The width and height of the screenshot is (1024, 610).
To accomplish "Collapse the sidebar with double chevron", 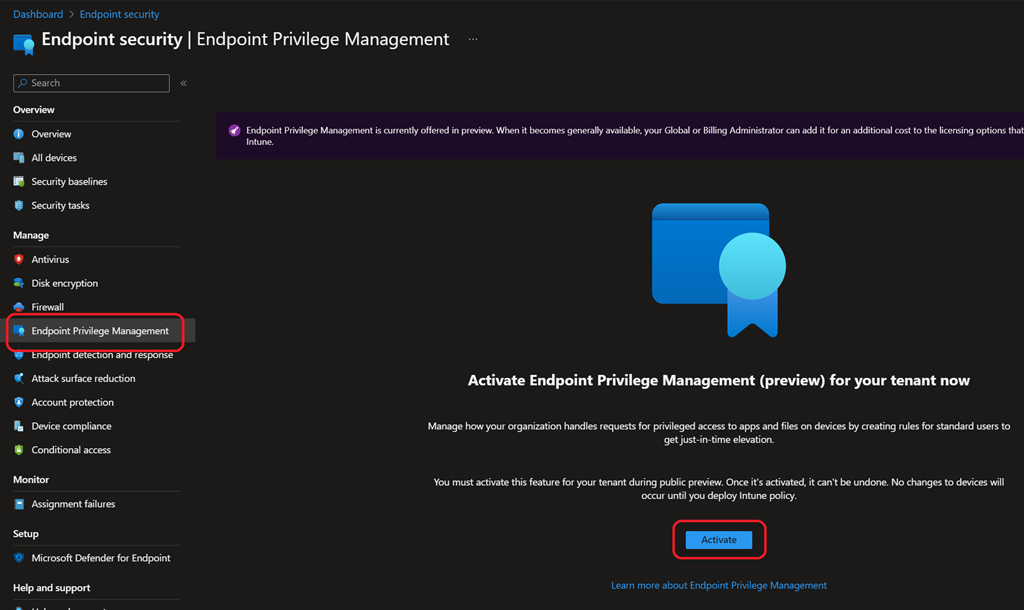I will click(x=184, y=83).
